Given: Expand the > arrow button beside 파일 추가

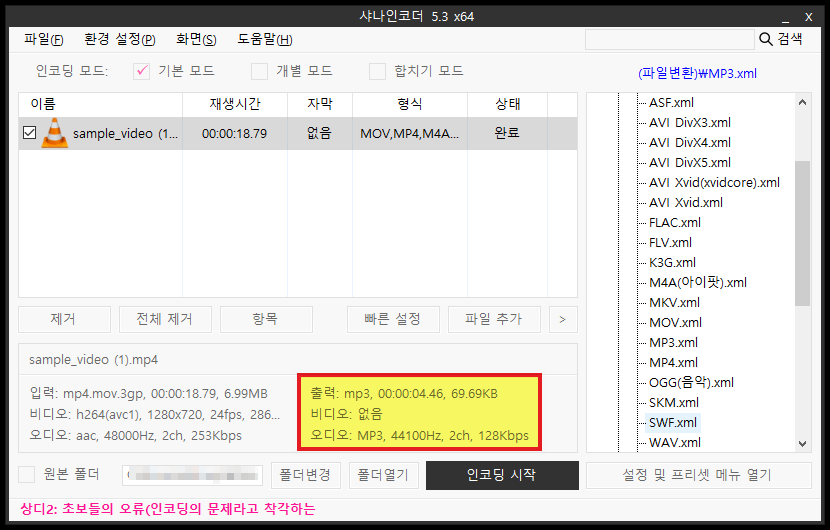Looking at the screenshot, I should tap(563, 319).
